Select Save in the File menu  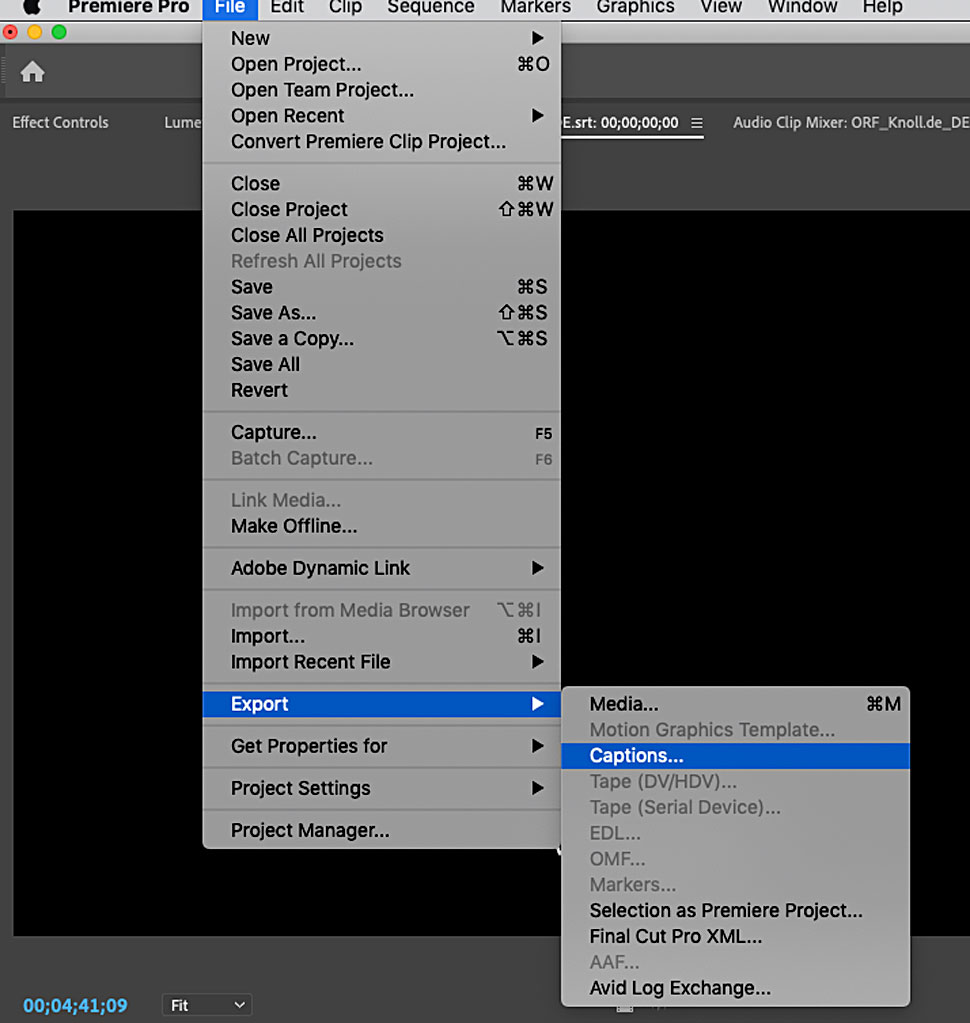tap(382, 287)
